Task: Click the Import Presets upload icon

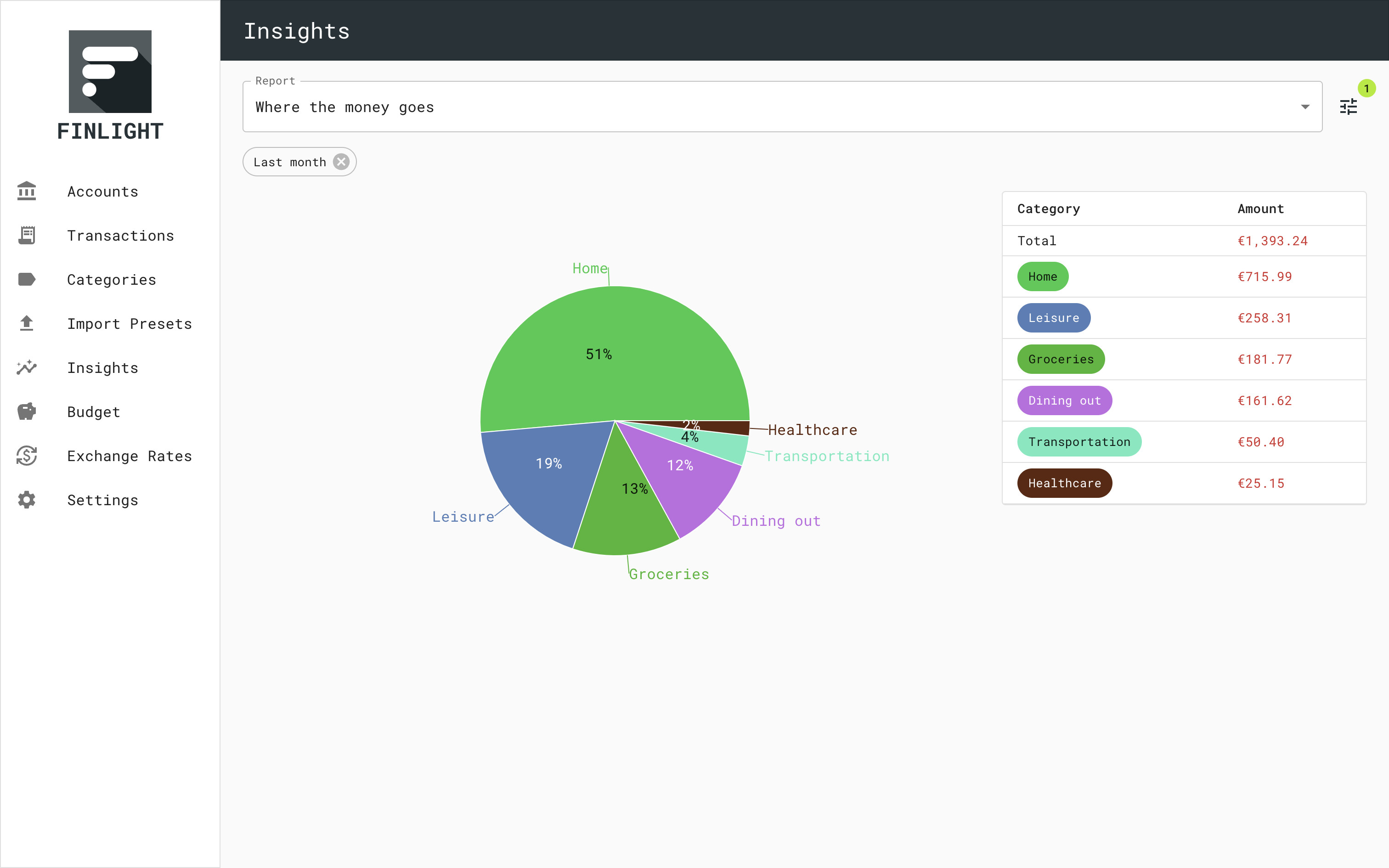Action: click(26, 324)
